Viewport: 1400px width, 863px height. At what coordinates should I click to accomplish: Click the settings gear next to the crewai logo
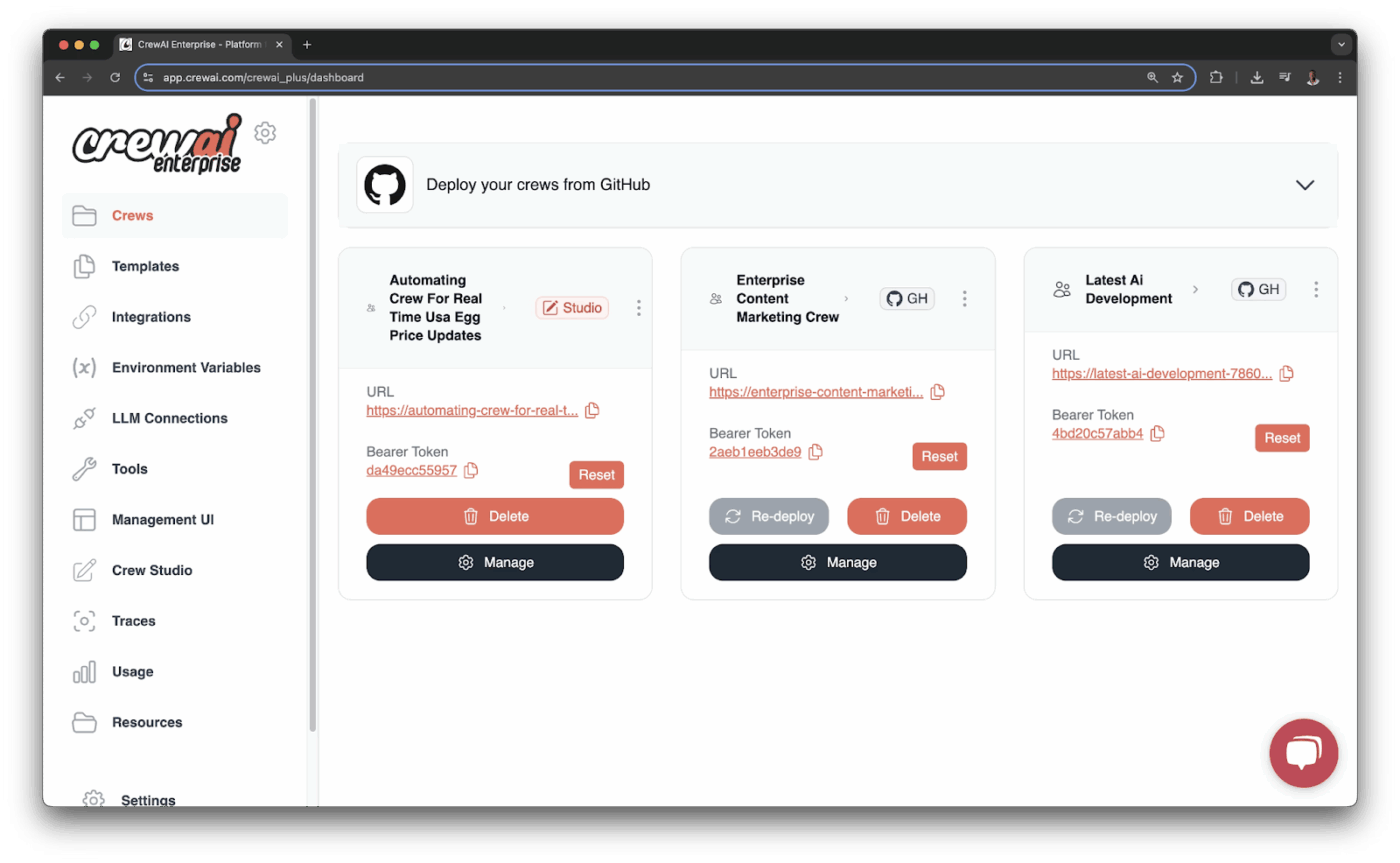(x=264, y=131)
